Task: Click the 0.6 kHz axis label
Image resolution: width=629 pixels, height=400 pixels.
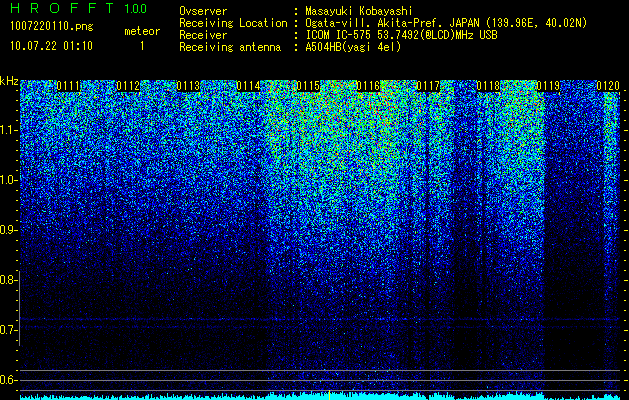Action: tap(8, 380)
